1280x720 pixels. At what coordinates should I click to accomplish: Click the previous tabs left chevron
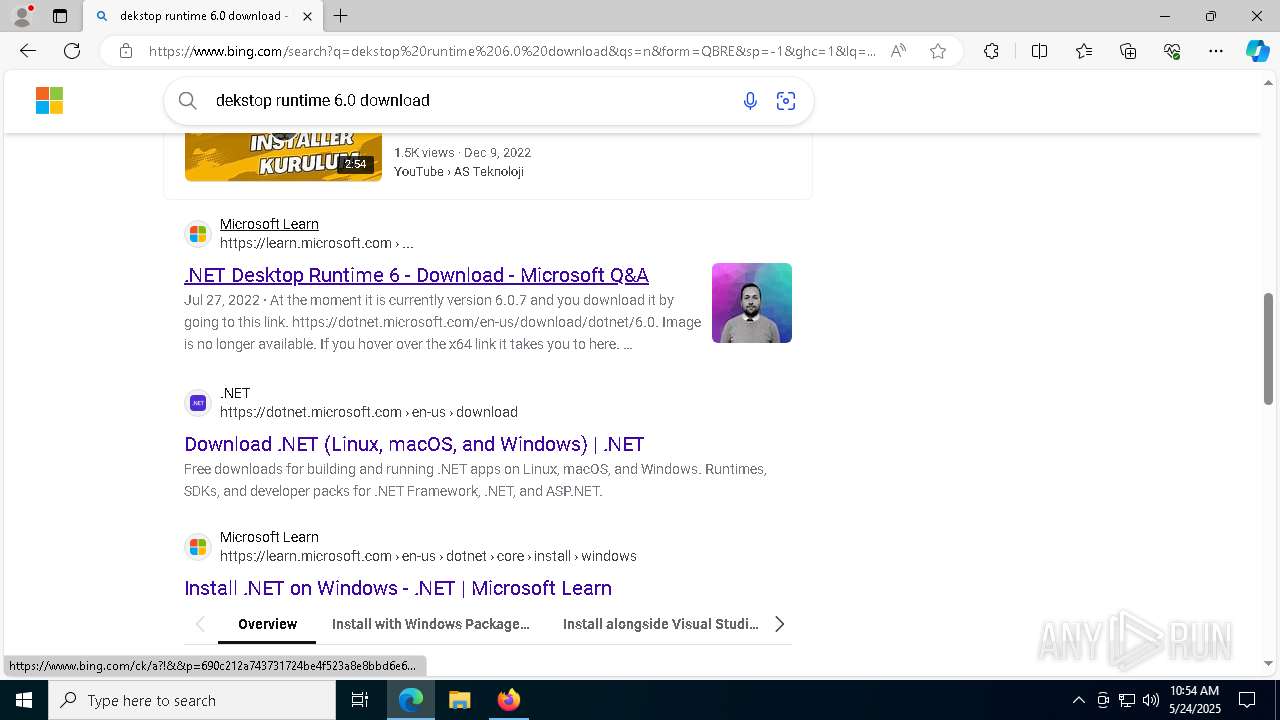coord(200,624)
